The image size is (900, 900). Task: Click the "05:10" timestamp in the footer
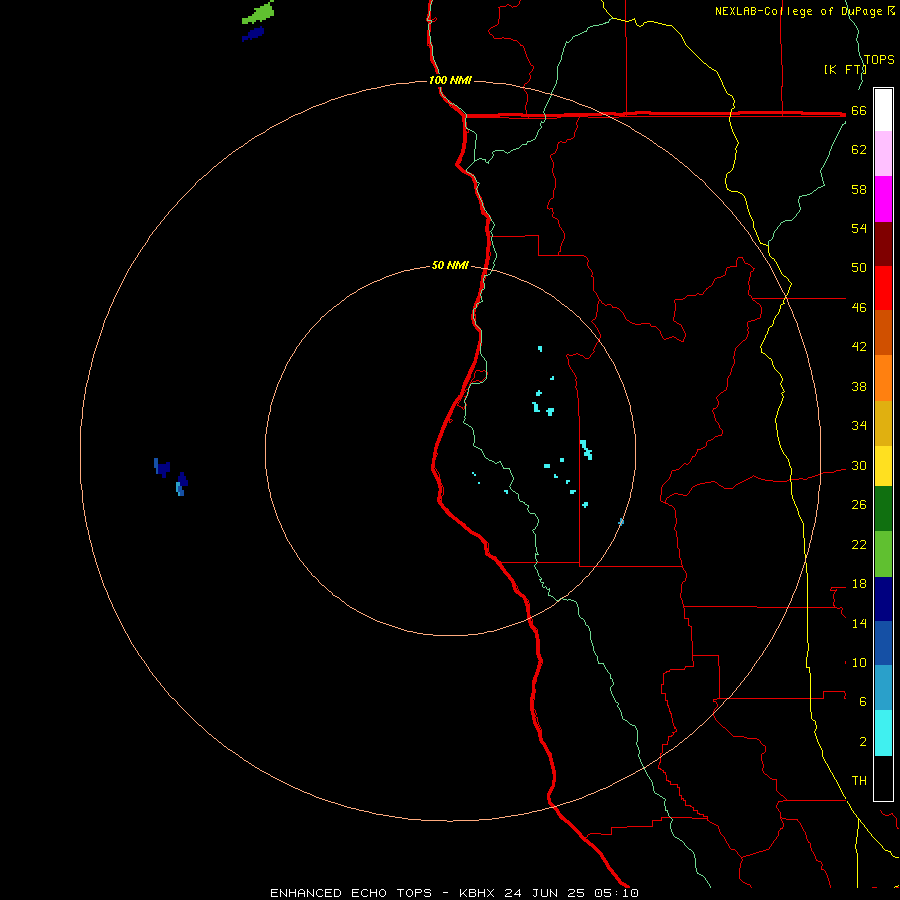[x=616, y=893]
